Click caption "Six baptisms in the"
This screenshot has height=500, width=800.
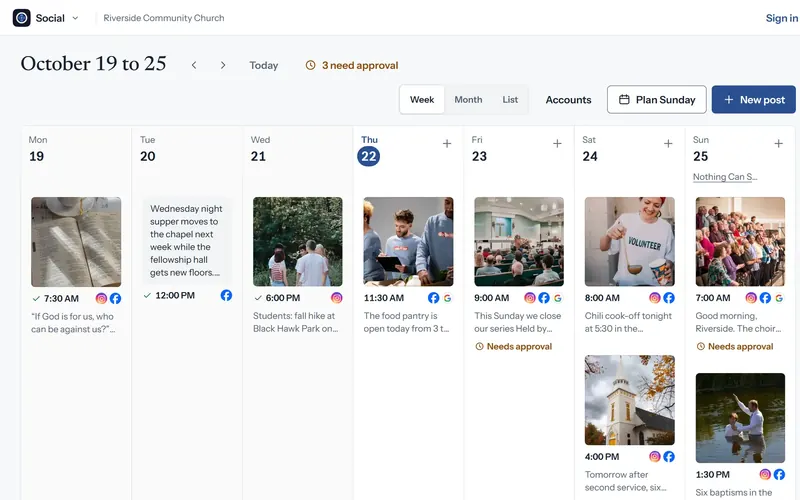pos(734,492)
